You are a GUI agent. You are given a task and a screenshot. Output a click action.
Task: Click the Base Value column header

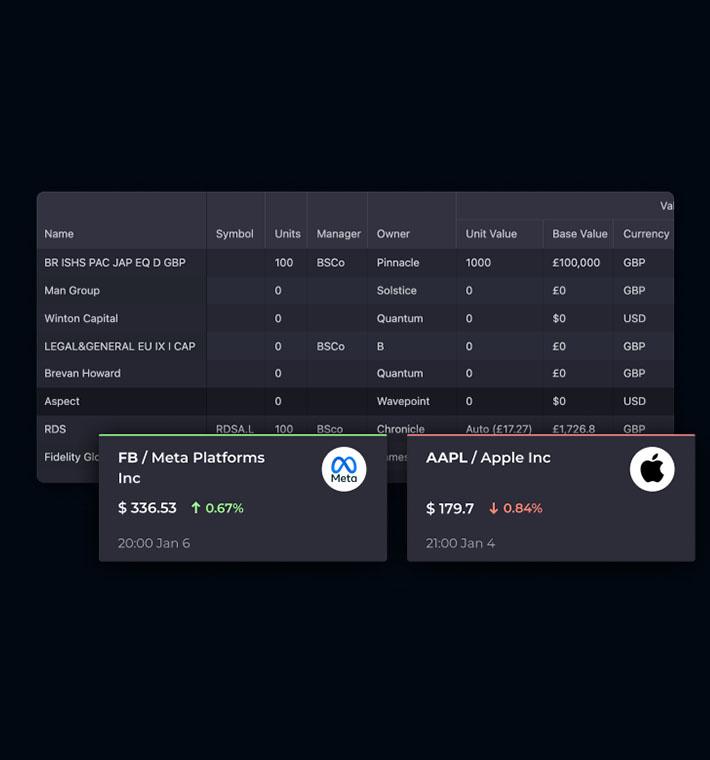pos(580,234)
